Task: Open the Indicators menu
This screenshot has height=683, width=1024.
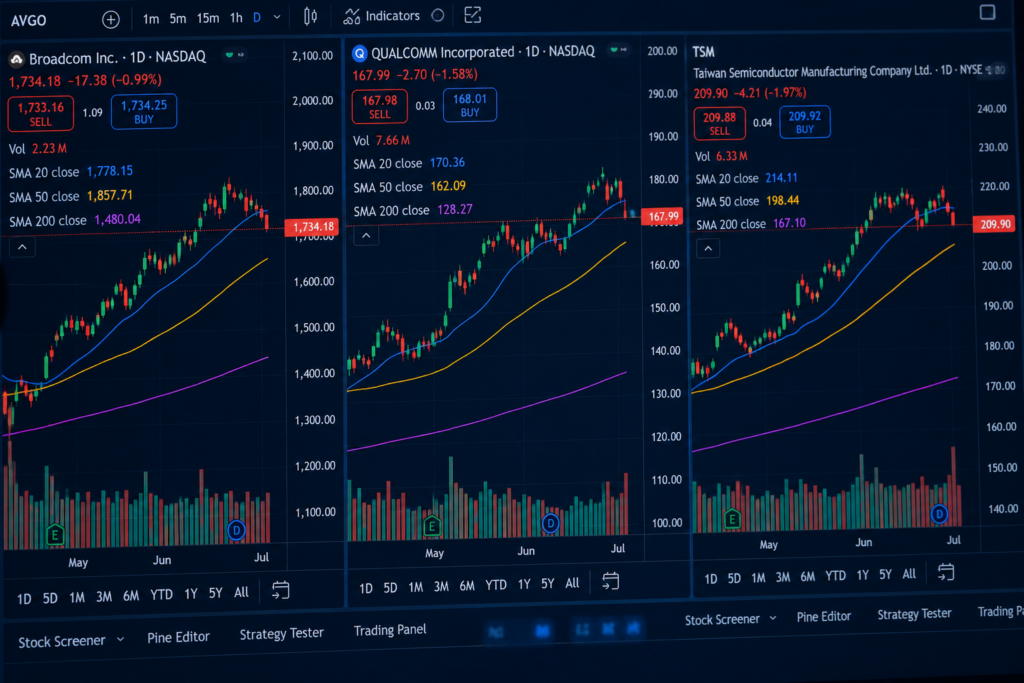Action: 382,16
